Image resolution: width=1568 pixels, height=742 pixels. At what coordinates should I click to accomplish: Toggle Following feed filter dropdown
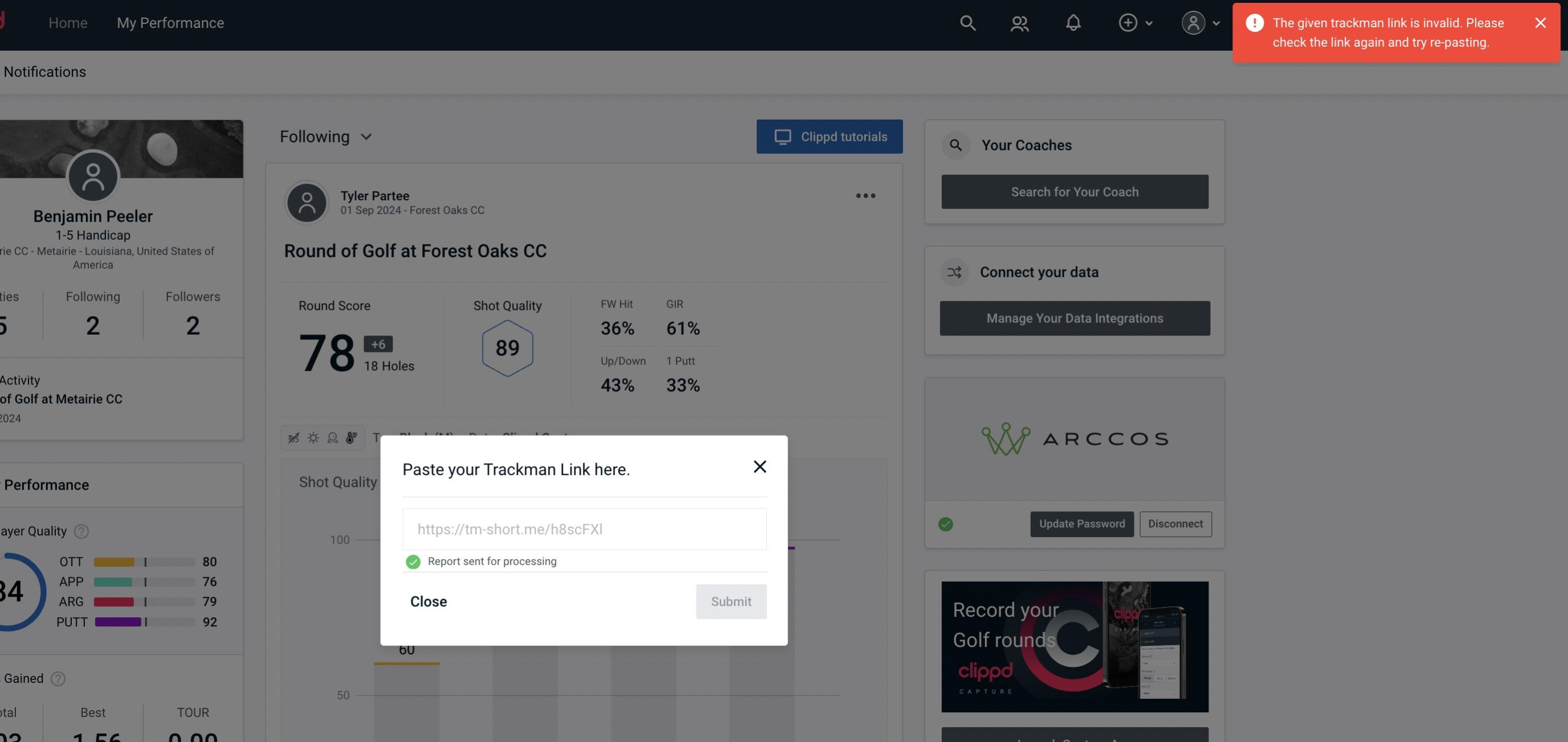pos(326,136)
